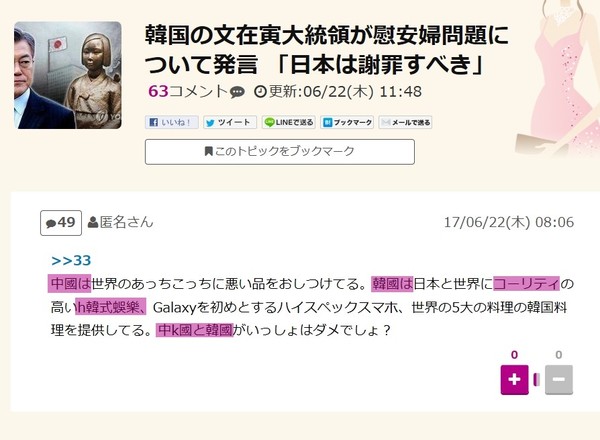Open the article thumbnail image

click(68, 75)
